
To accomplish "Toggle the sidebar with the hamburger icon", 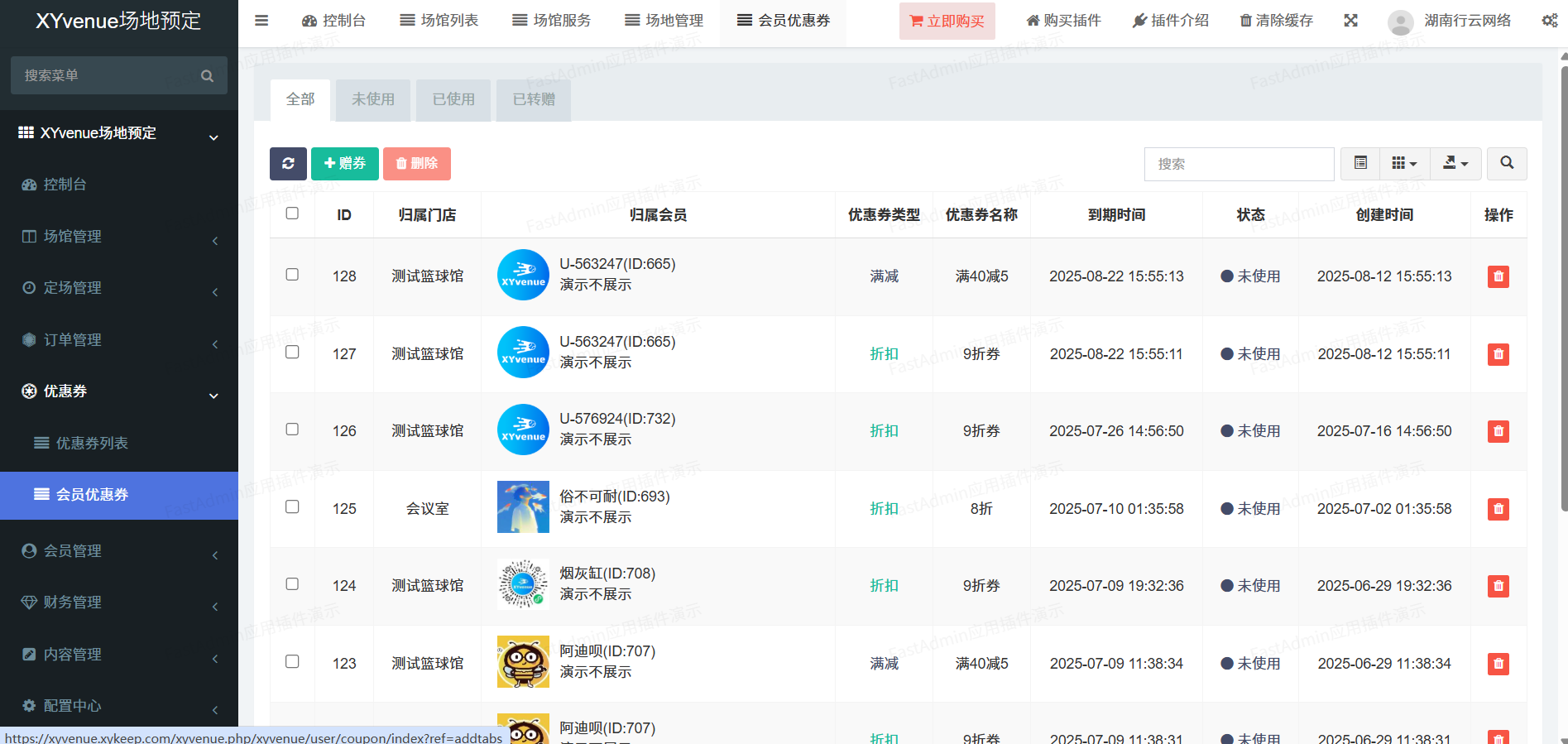I will pos(261,21).
